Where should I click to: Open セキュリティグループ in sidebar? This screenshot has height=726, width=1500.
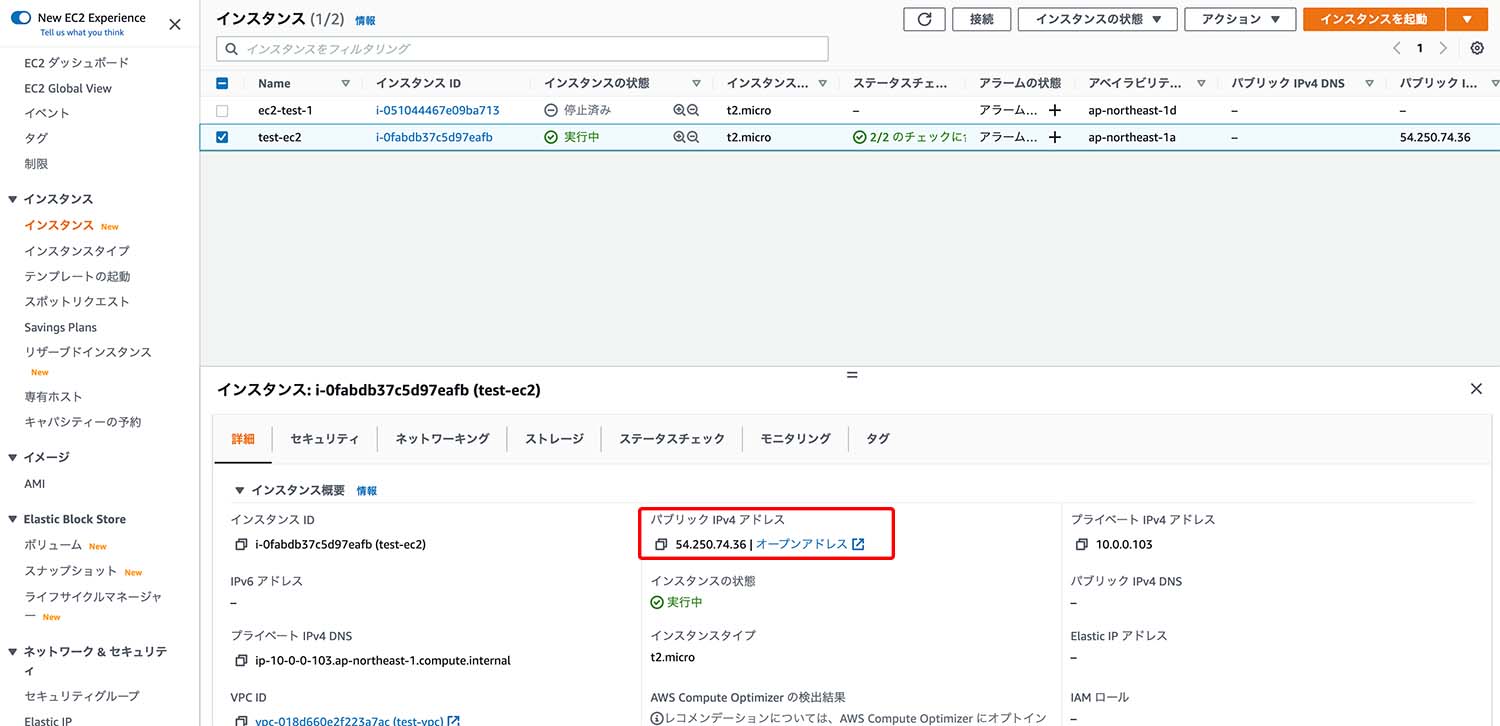pos(82,695)
